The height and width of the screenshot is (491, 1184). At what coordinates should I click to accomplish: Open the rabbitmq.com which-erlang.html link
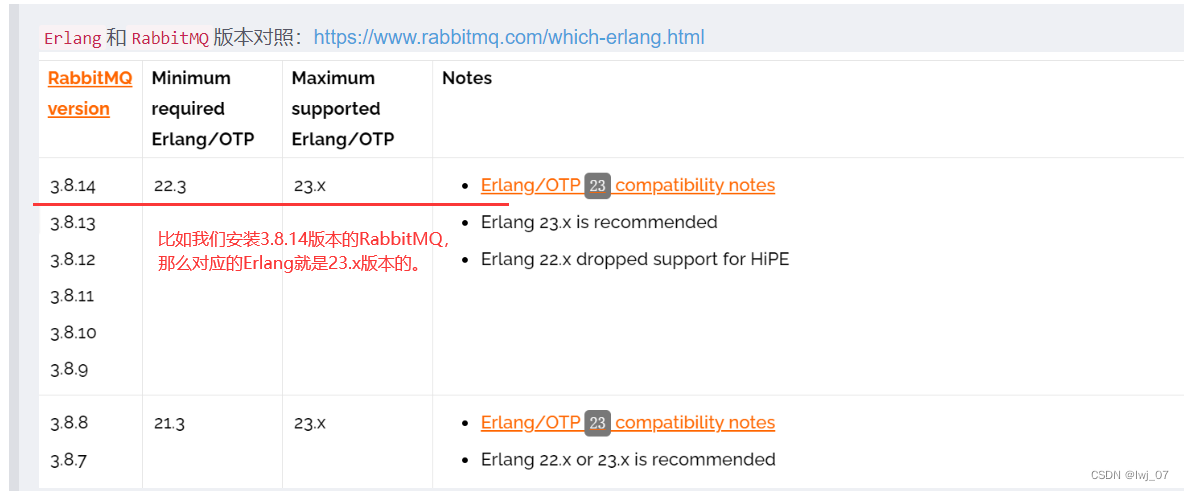point(508,37)
